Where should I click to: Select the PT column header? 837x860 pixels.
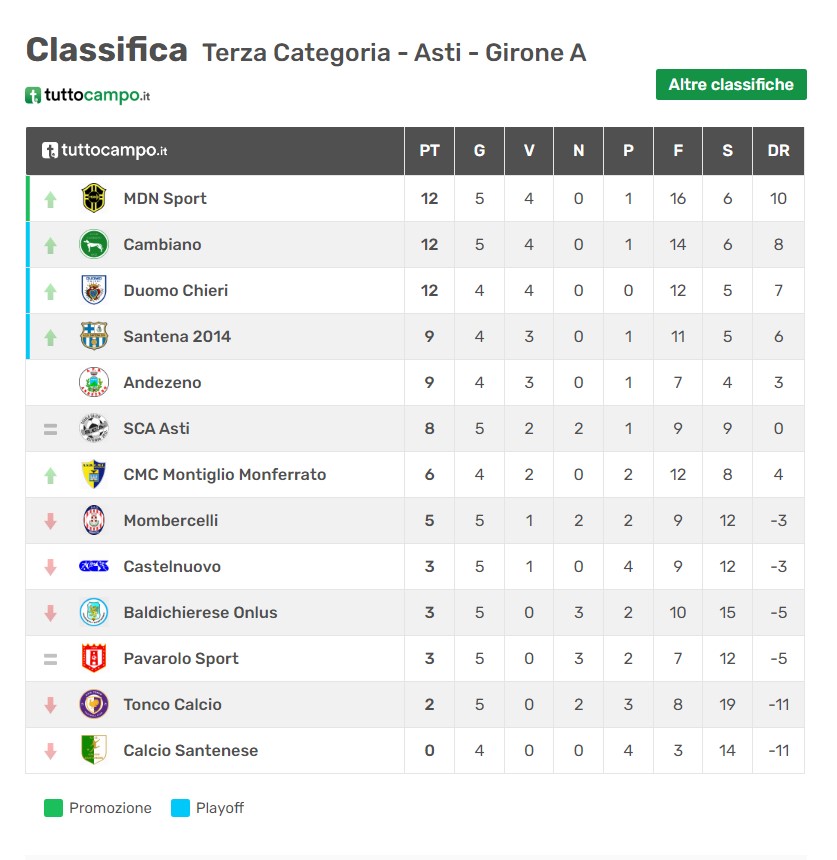coord(429,151)
